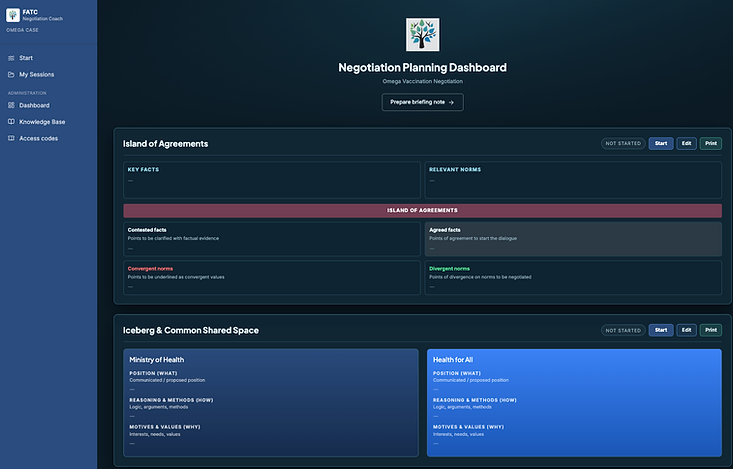This screenshot has width=733, height=469.
Task: Click the Knowledge Base book icon
Action: coord(11,122)
